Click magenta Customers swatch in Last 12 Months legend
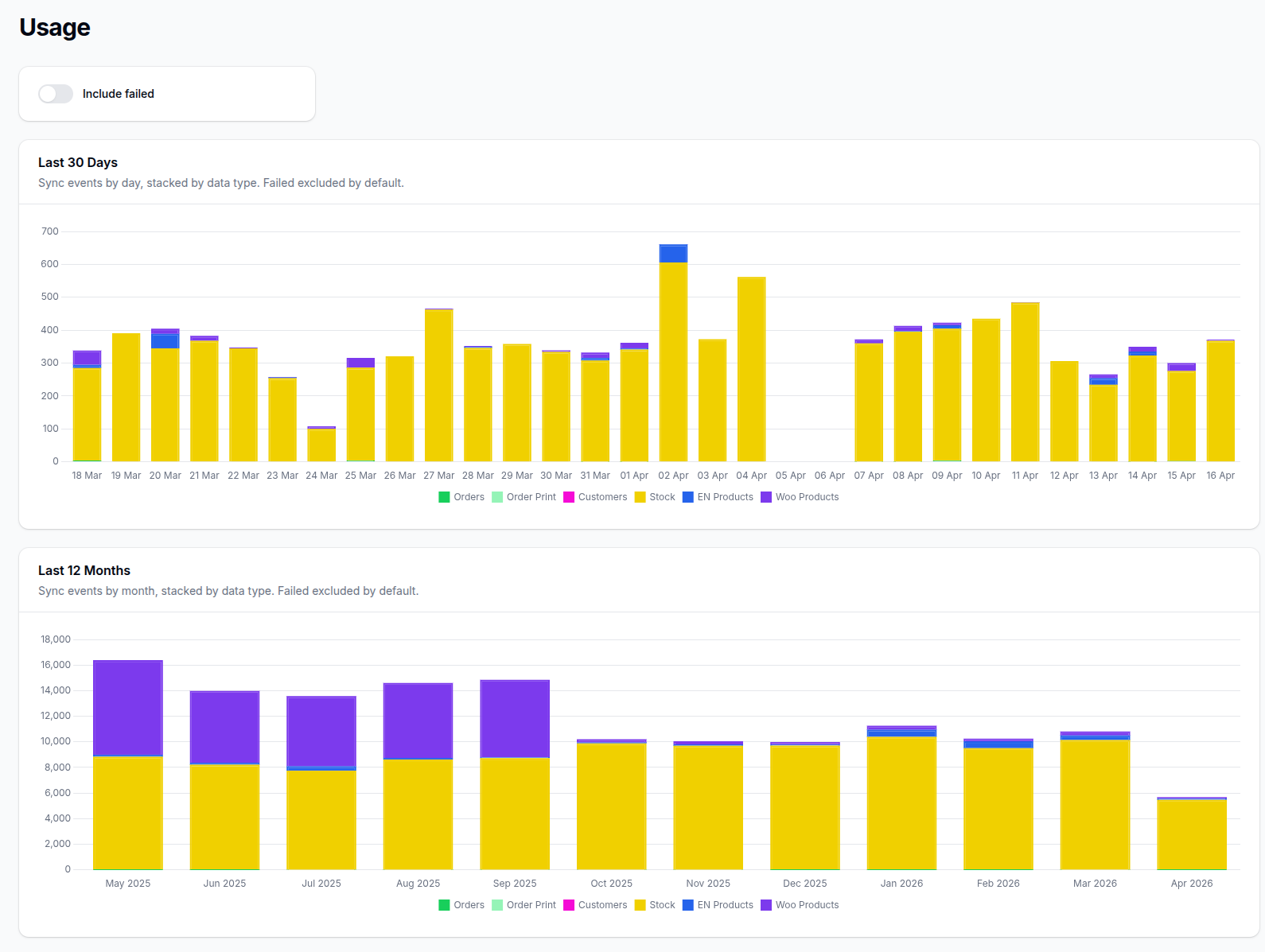Viewport: 1265px width, 952px height. click(x=569, y=905)
